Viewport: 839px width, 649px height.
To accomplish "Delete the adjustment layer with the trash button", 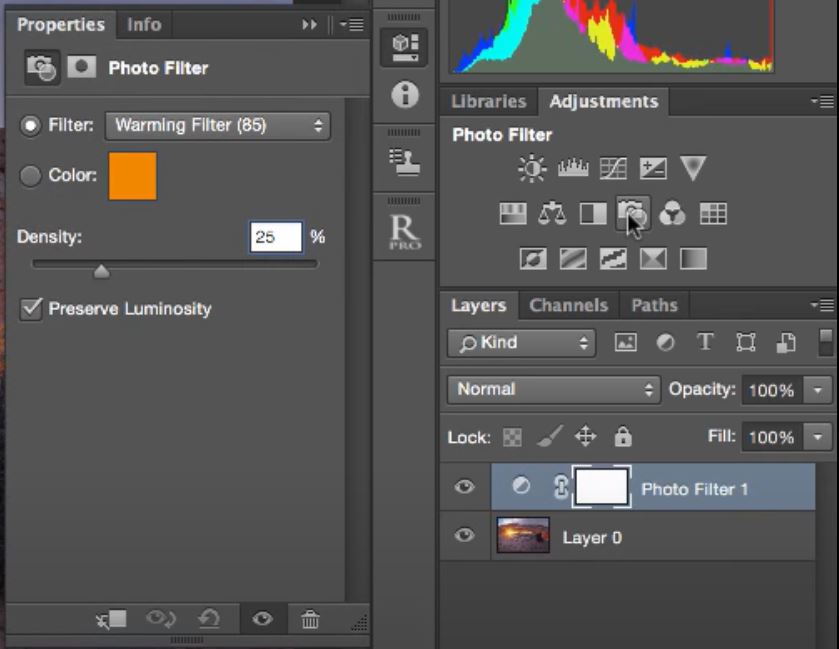I will coord(310,619).
